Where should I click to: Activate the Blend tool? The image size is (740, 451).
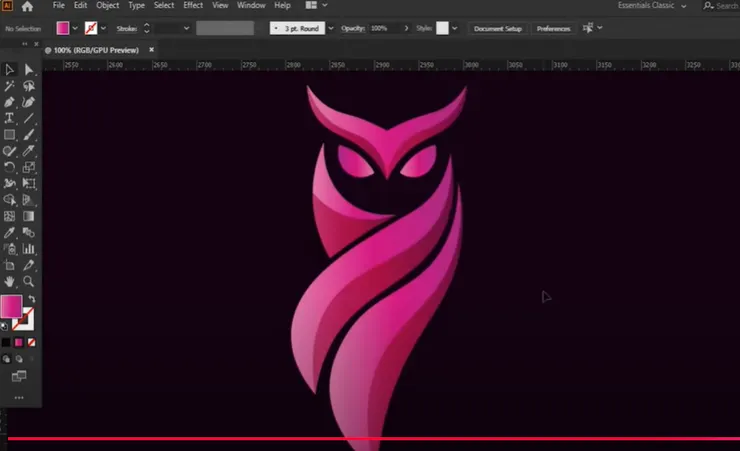coord(29,233)
